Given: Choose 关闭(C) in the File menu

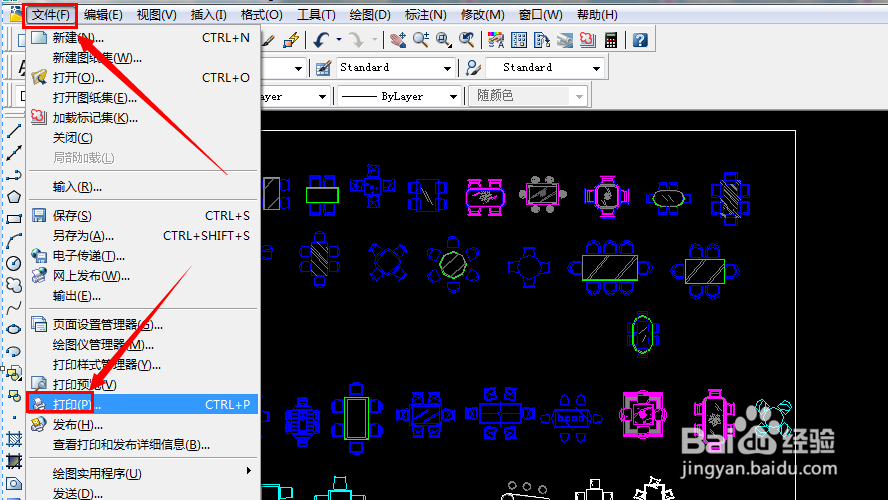Looking at the screenshot, I should click(x=142, y=138).
